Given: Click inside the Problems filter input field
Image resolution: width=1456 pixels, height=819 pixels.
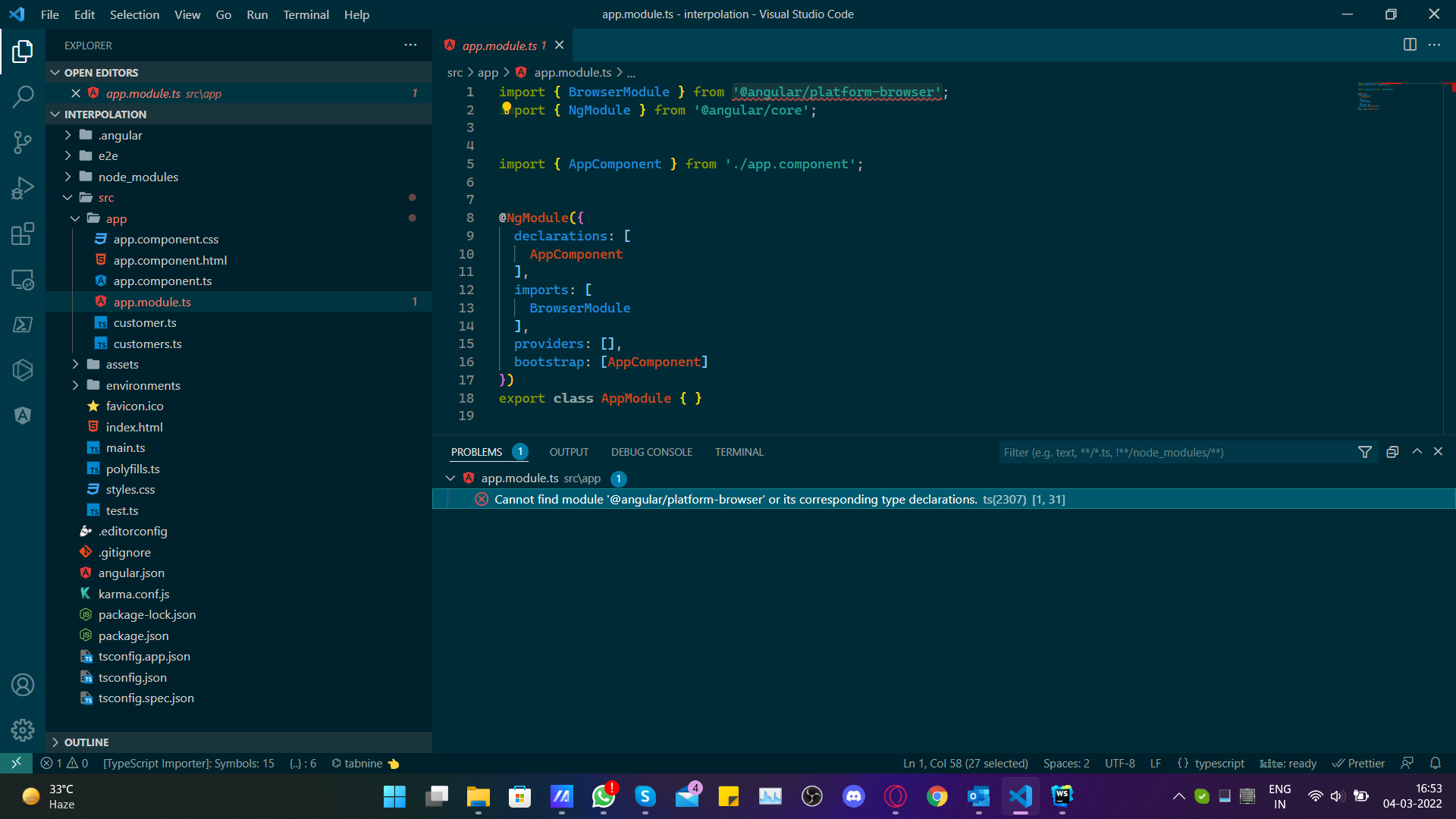Looking at the screenshot, I should (1175, 451).
